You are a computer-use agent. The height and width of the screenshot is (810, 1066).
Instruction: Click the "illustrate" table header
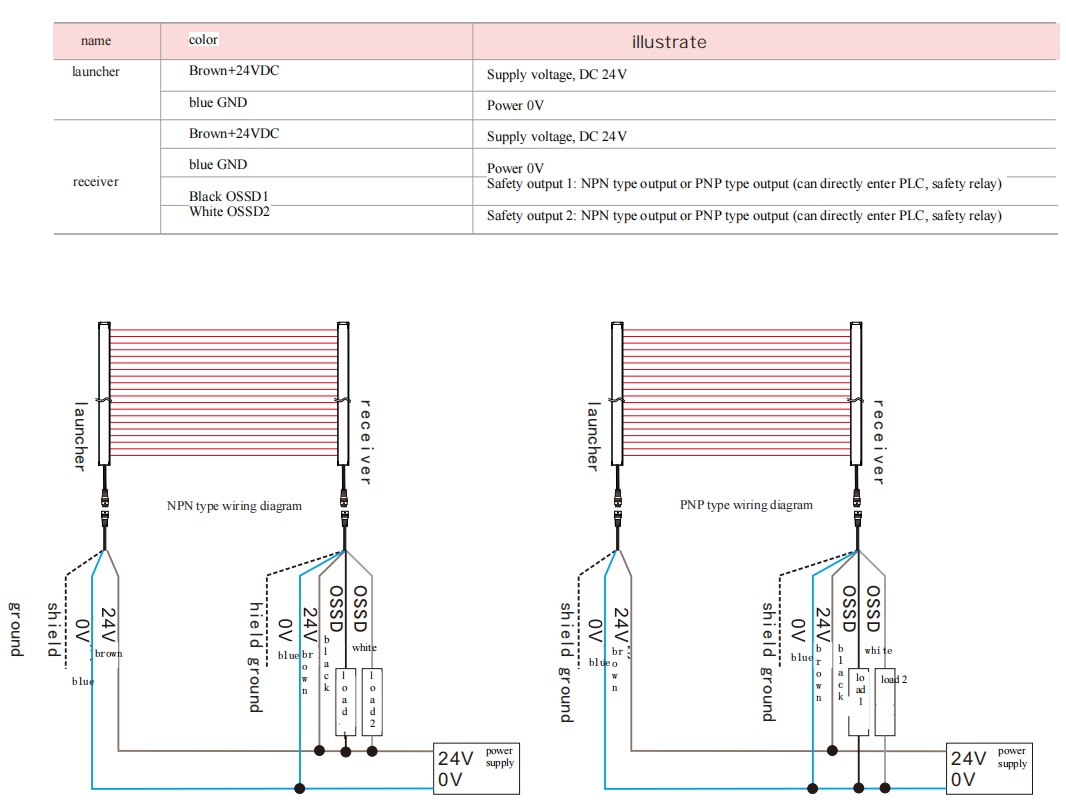669,42
